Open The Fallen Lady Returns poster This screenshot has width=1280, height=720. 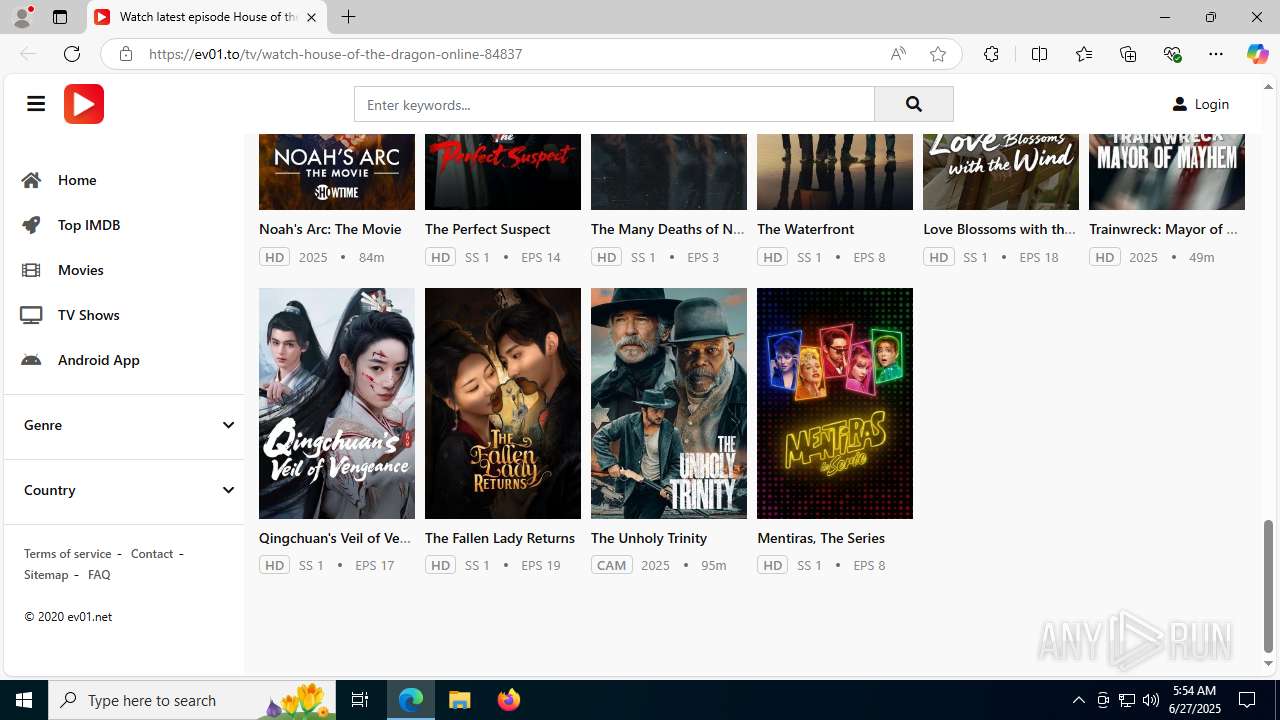(503, 403)
